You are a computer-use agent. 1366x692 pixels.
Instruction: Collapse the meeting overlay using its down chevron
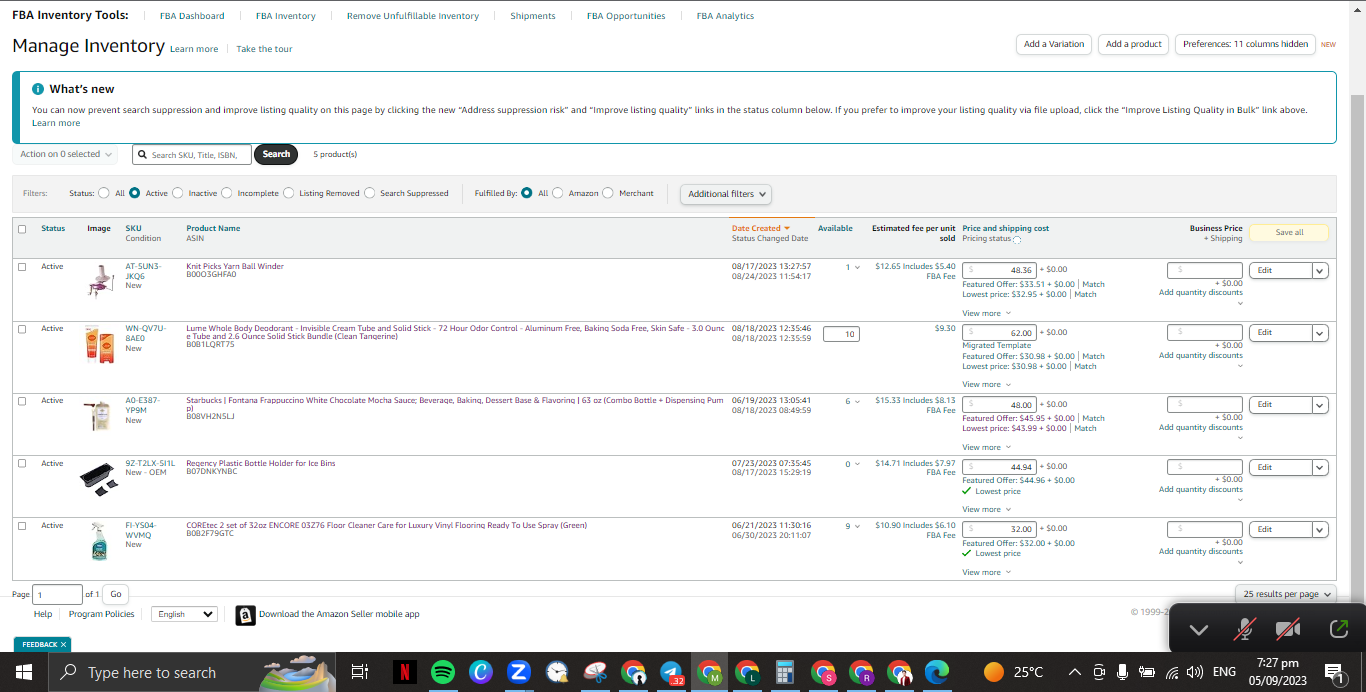[x=1199, y=629]
